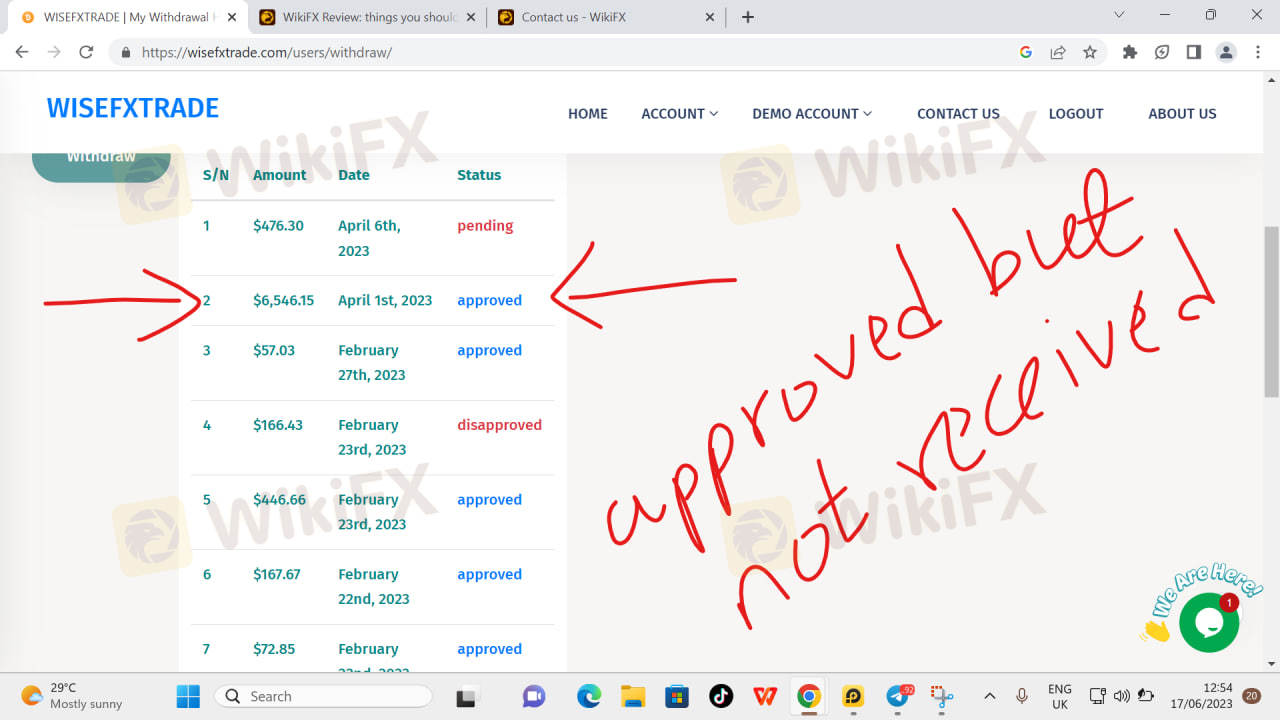Share this page via the share icon
This screenshot has width=1280, height=720.
(x=1058, y=52)
